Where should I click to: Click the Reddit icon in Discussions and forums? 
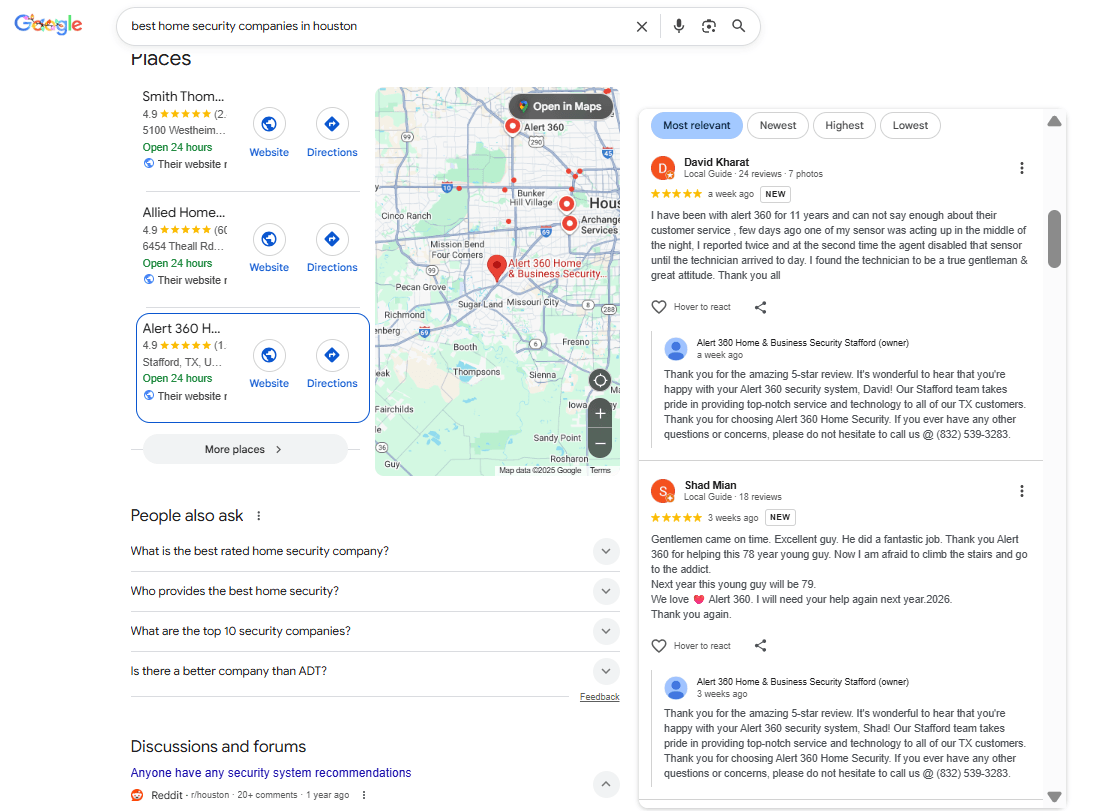tap(137, 795)
